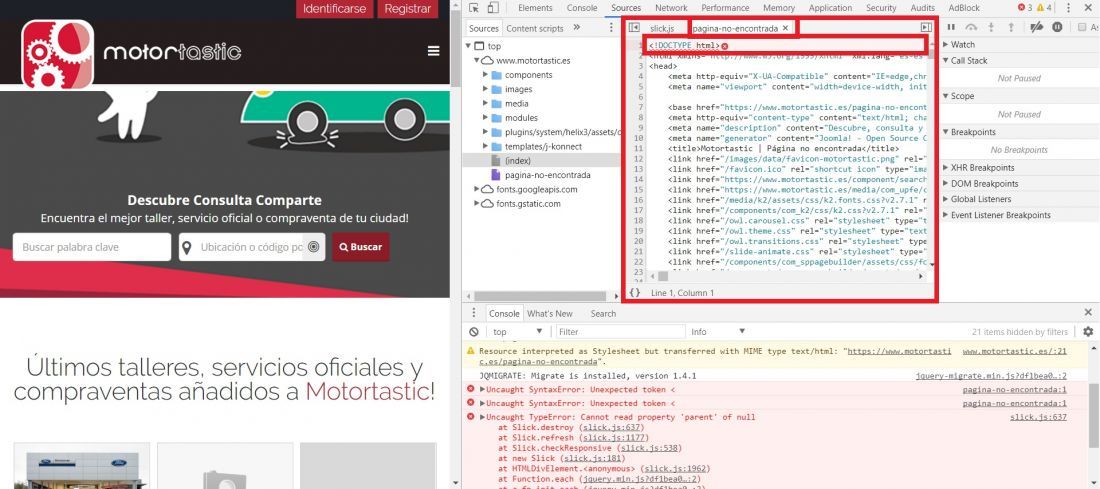Pause script execution button
Image resolution: width=1100 pixels, height=489 pixels.
pyautogui.click(x=951, y=27)
